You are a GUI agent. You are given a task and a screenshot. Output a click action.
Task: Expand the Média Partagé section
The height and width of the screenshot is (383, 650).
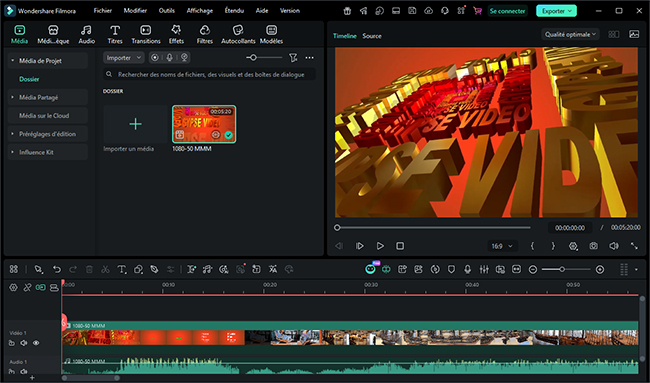[12, 97]
